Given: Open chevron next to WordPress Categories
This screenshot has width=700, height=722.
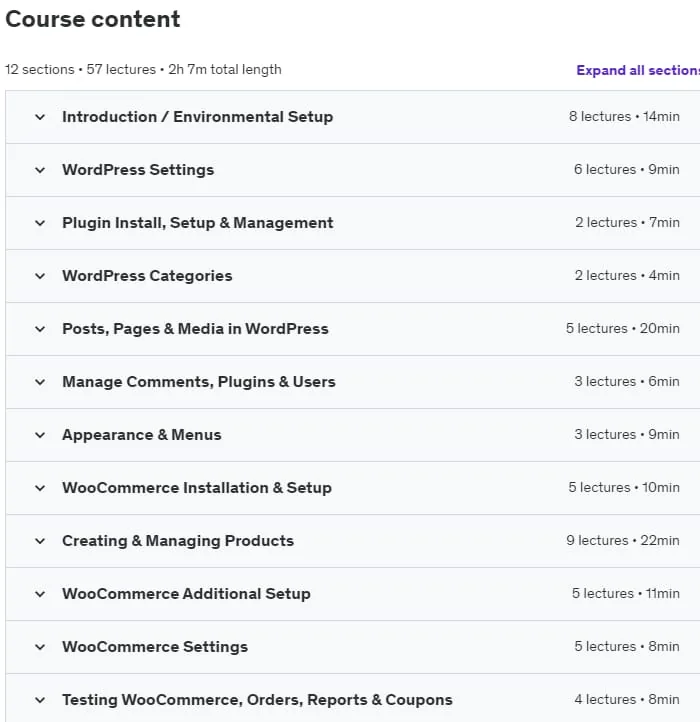Looking at the screenshot, I should click(40, 276).
